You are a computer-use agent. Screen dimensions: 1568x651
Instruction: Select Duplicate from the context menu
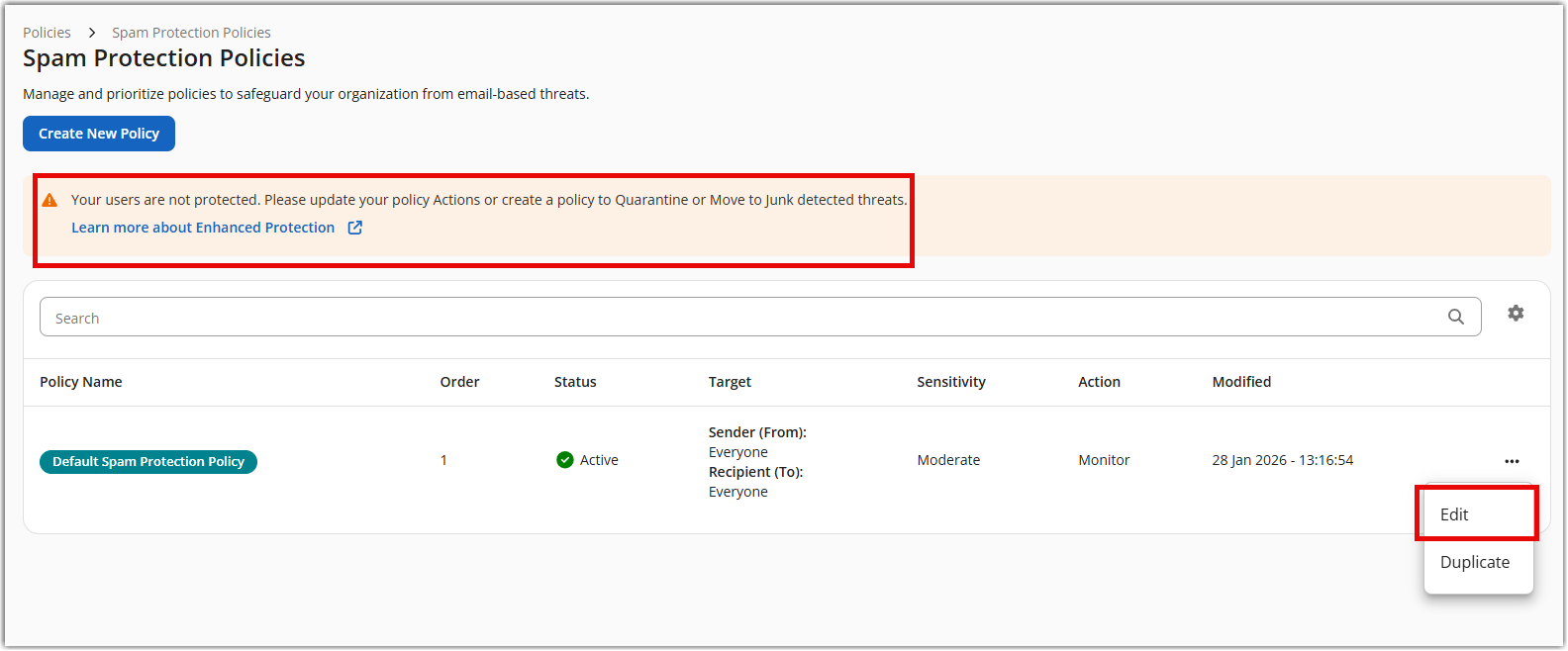[x=1474, y=562]
